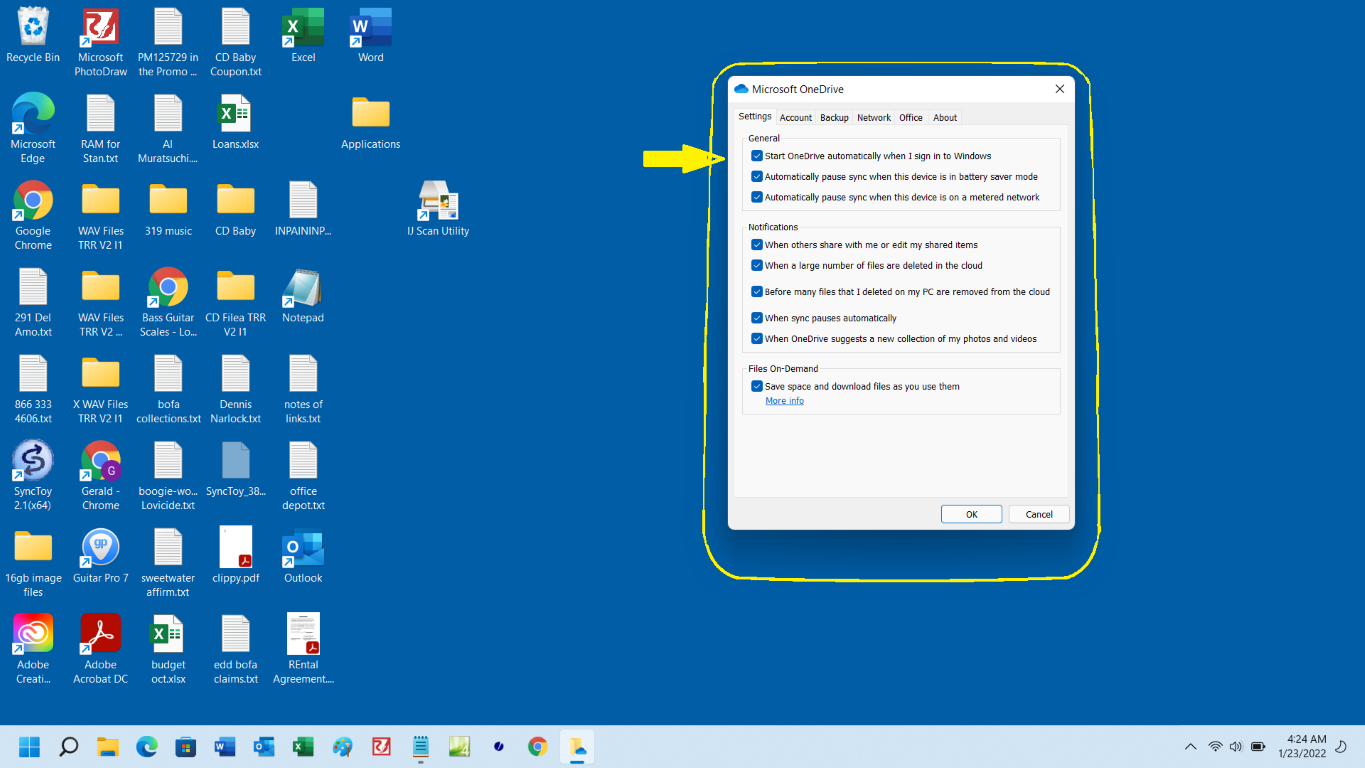The image size is (1365, 768).
Task: Select the CD Baby Coupon.txt file
Action: point(236,43)
